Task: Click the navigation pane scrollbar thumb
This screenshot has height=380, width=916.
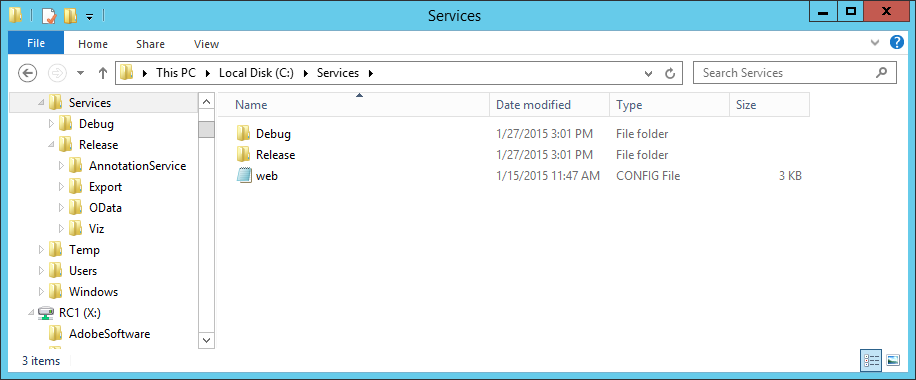Action: click(206, 129)
